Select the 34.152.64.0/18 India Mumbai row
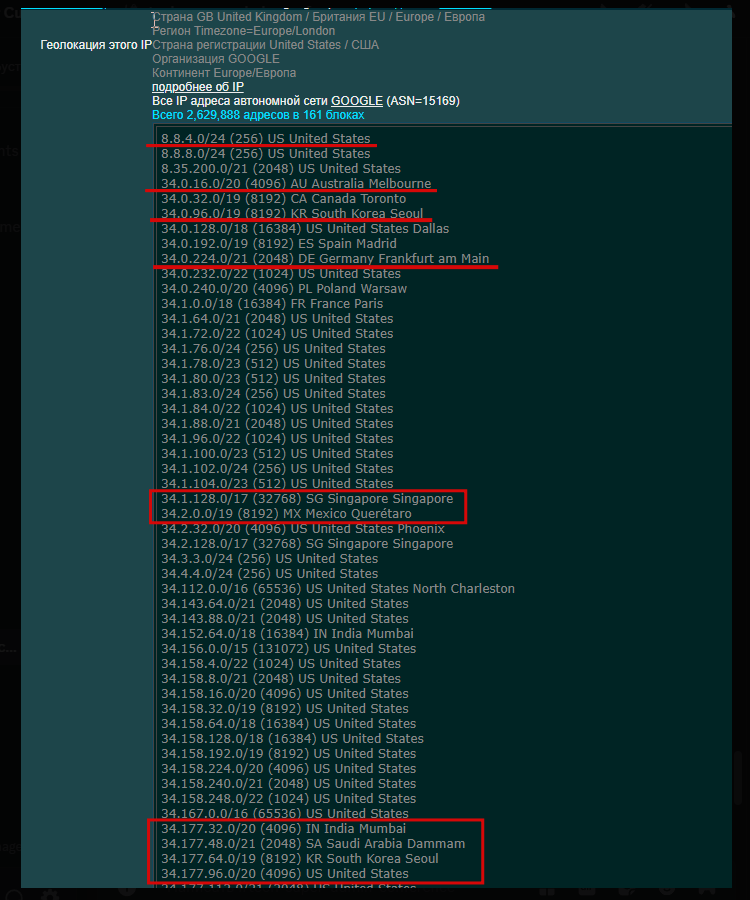The height and width of the screenshot is (900, 750). pyautogui.click(x=287, y=634)
